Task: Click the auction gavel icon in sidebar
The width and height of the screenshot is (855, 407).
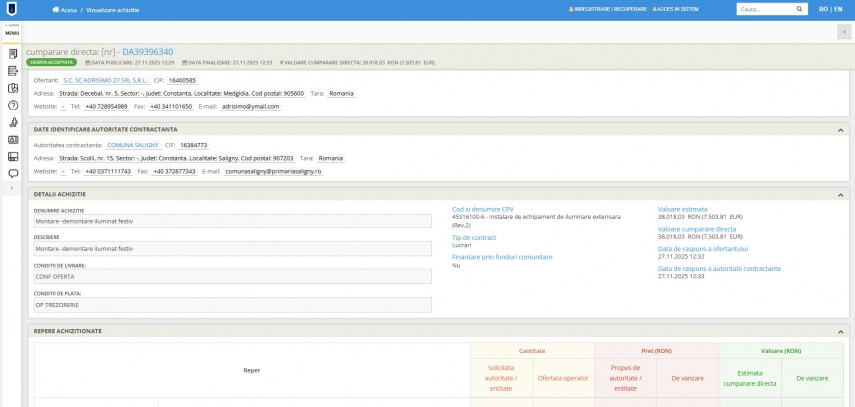Action: pyautogui.click(x=13, y=122)
